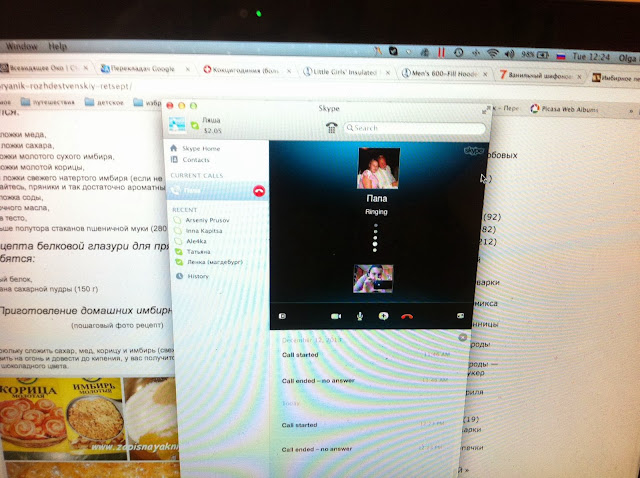Viewport: 640px width, 478px height.
Task: Select Inna Kapitsa in Recent list
Action: tap(204, 231)
